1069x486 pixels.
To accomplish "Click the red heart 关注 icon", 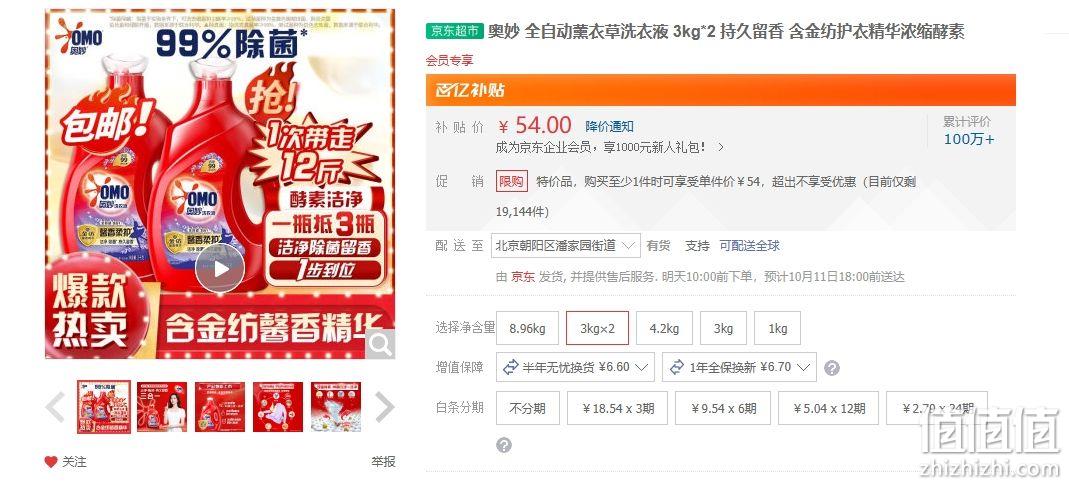I will pyautogui.click(x=51, y=462).
